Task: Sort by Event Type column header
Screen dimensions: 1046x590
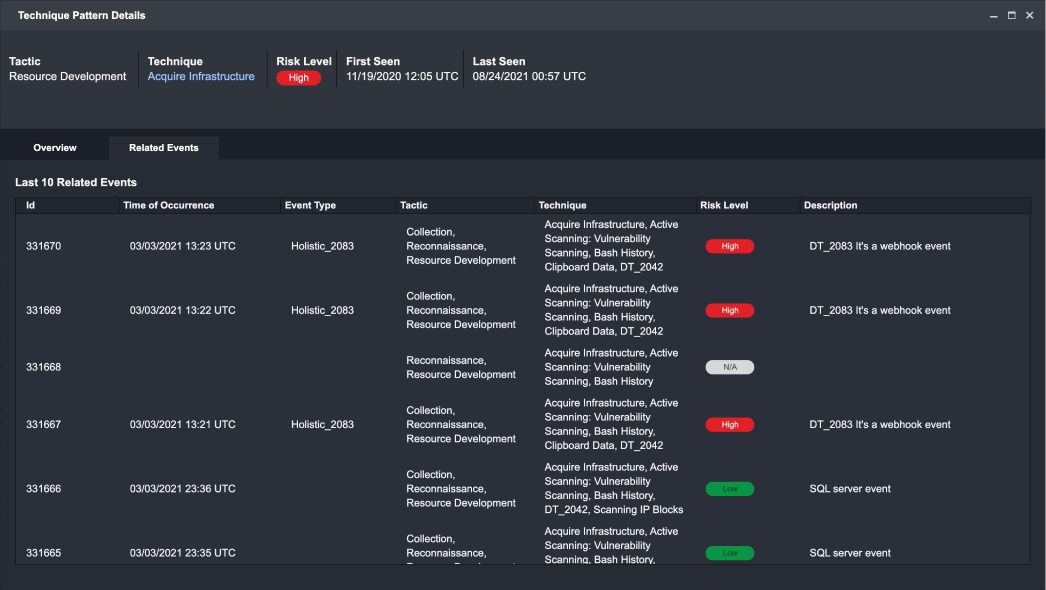Action: click(x=310, y=206)
